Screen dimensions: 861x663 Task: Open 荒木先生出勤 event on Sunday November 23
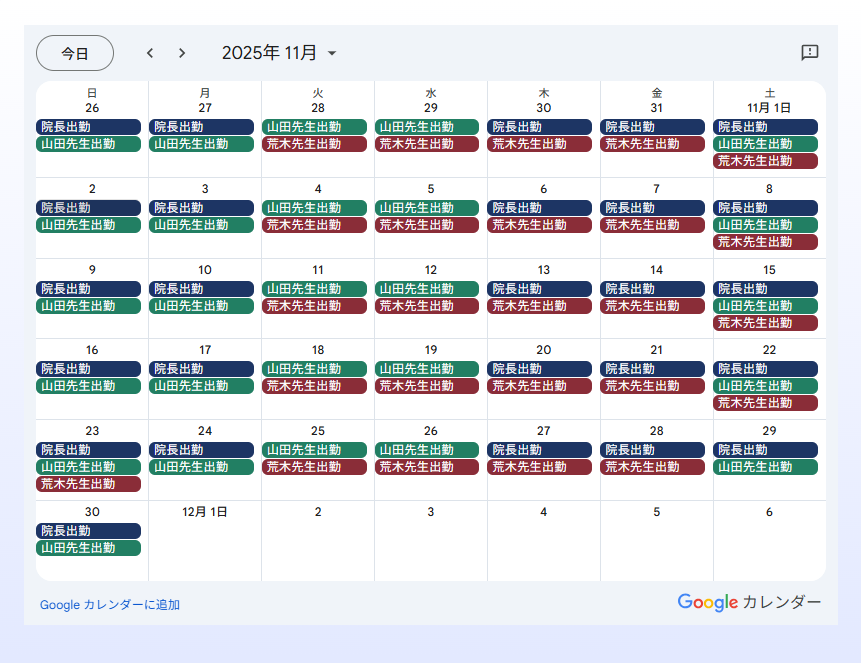(x=88, y=484)
